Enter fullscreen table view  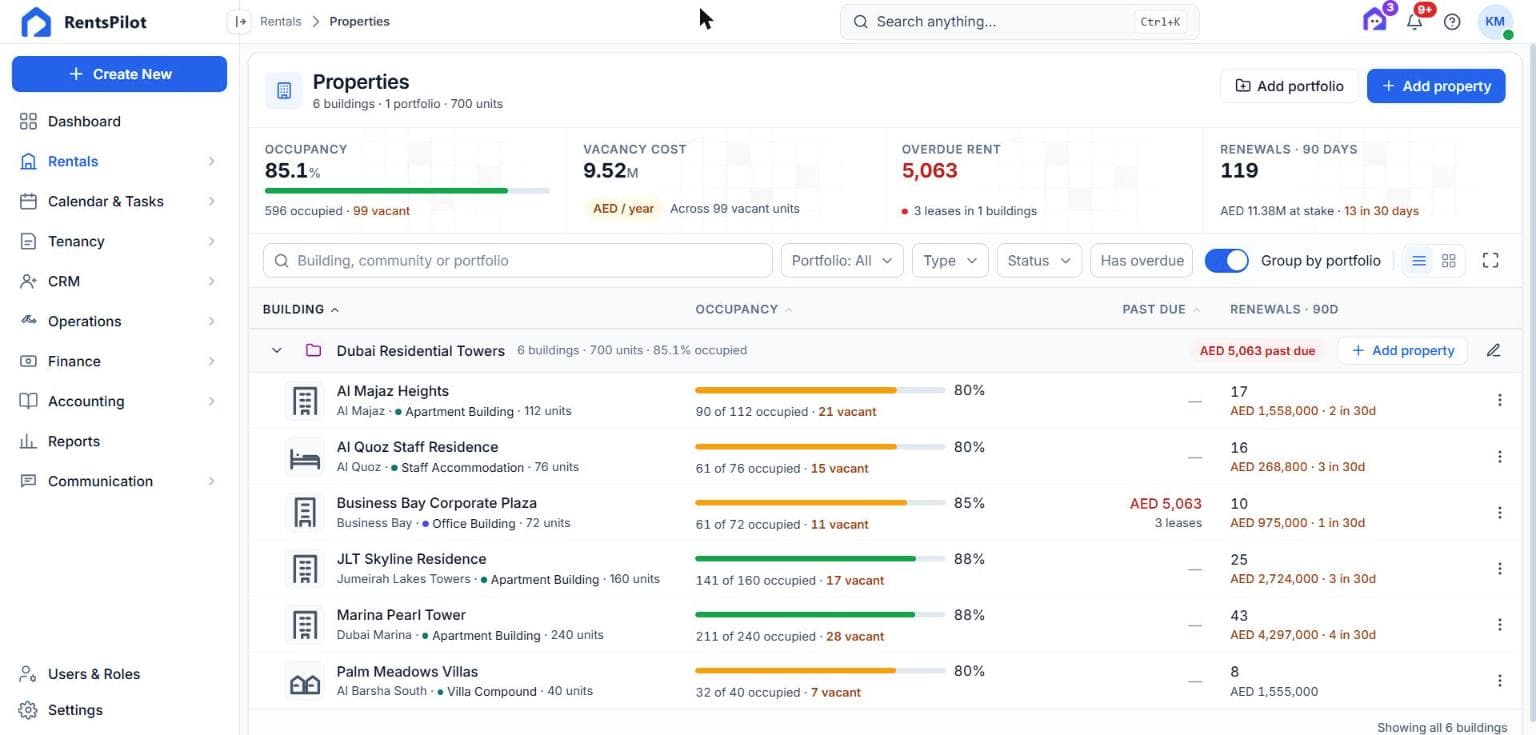pyautogui.click(x=1490, y=261)
